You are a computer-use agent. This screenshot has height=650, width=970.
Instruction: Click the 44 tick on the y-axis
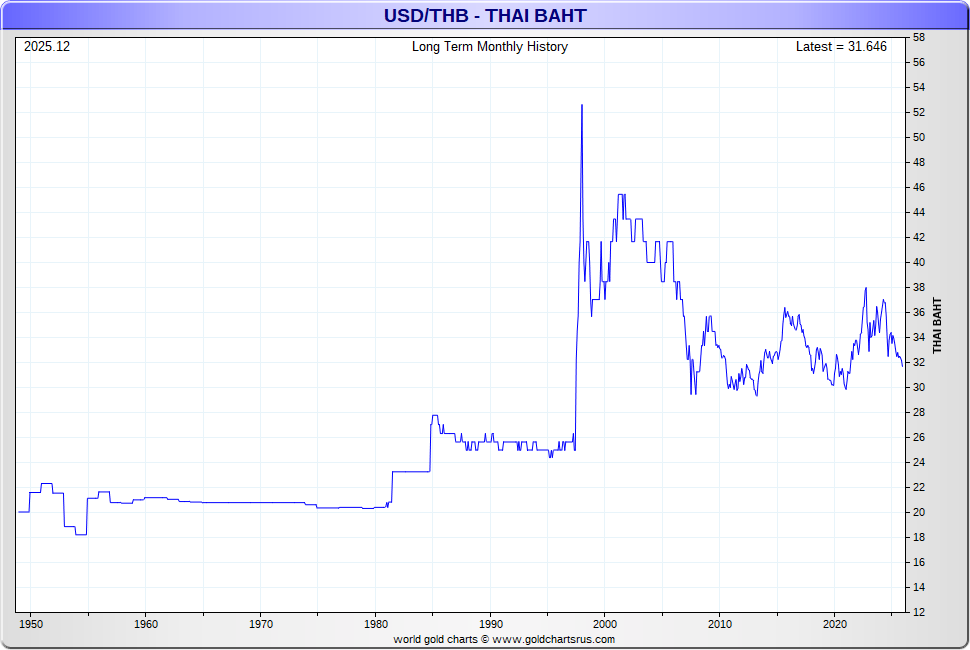pyautogui.click(x=918, y=213)
